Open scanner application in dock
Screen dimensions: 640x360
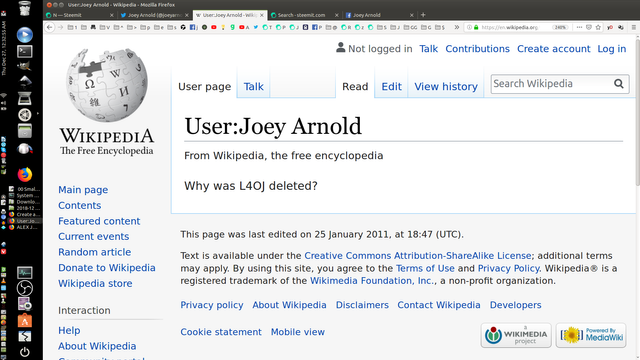click(24, 98)
